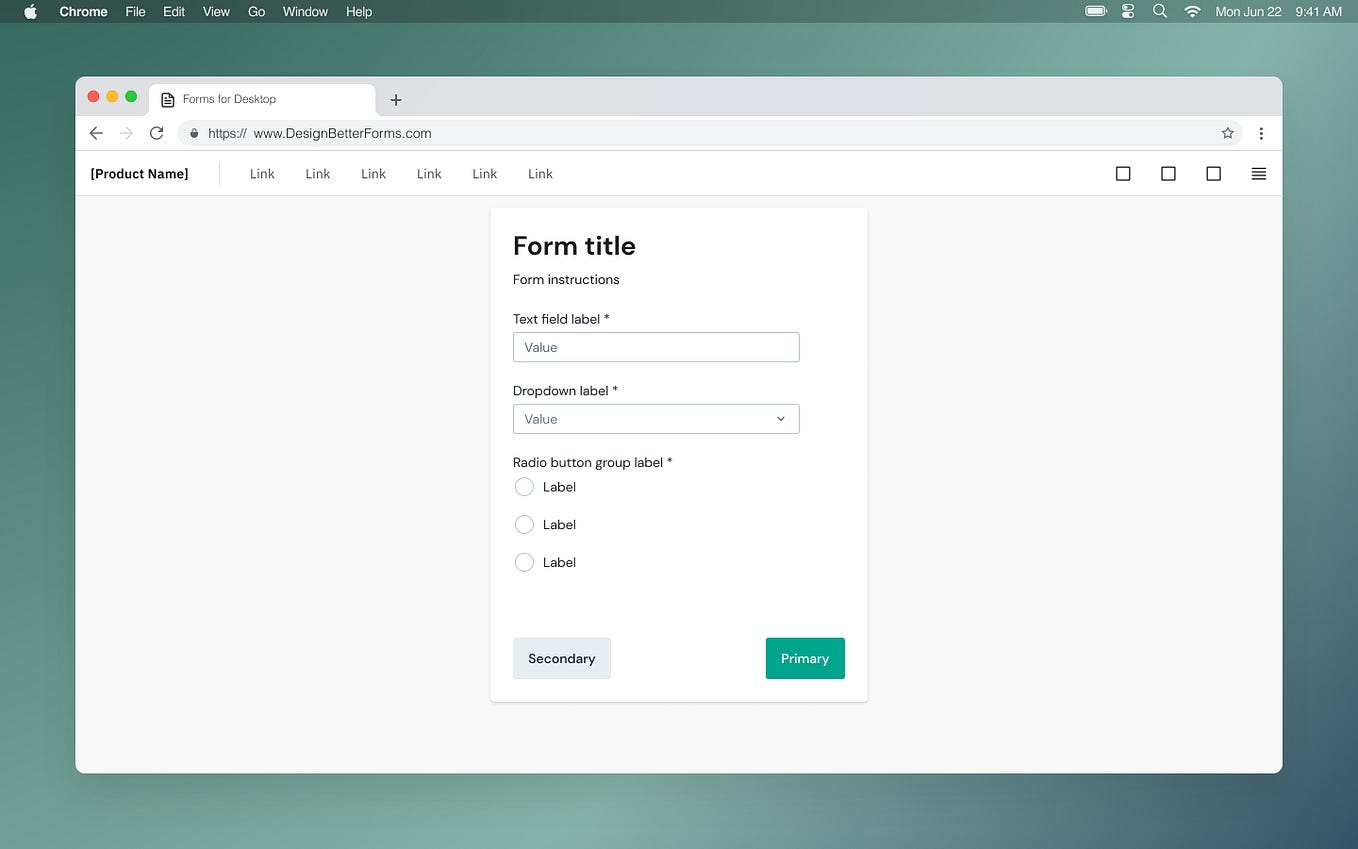Expand Chrome's three-dot customize menu
Viewport: 1358px width, 849px height.
click(1261, 132)
